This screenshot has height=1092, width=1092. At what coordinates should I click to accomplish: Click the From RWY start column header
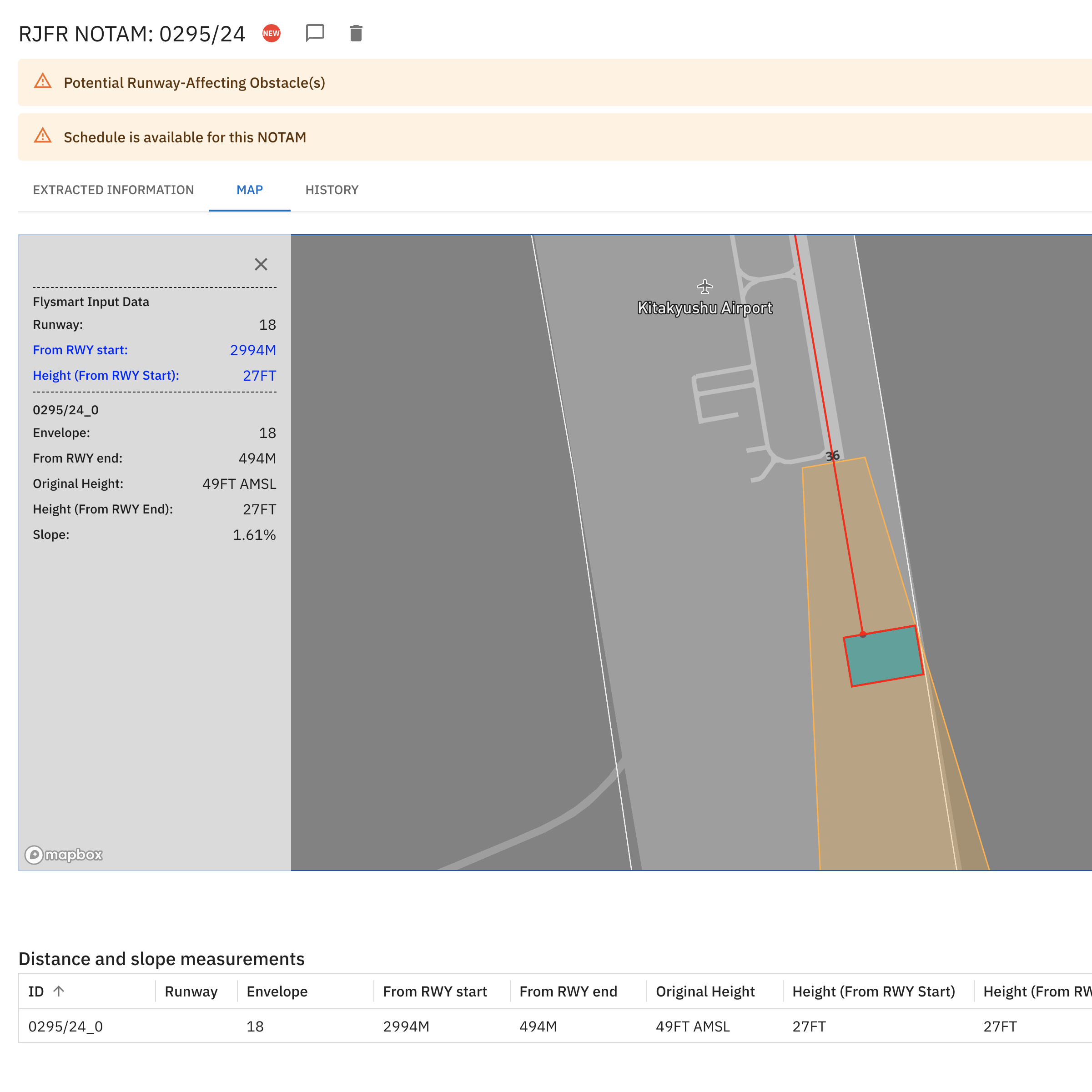[435, 991]
